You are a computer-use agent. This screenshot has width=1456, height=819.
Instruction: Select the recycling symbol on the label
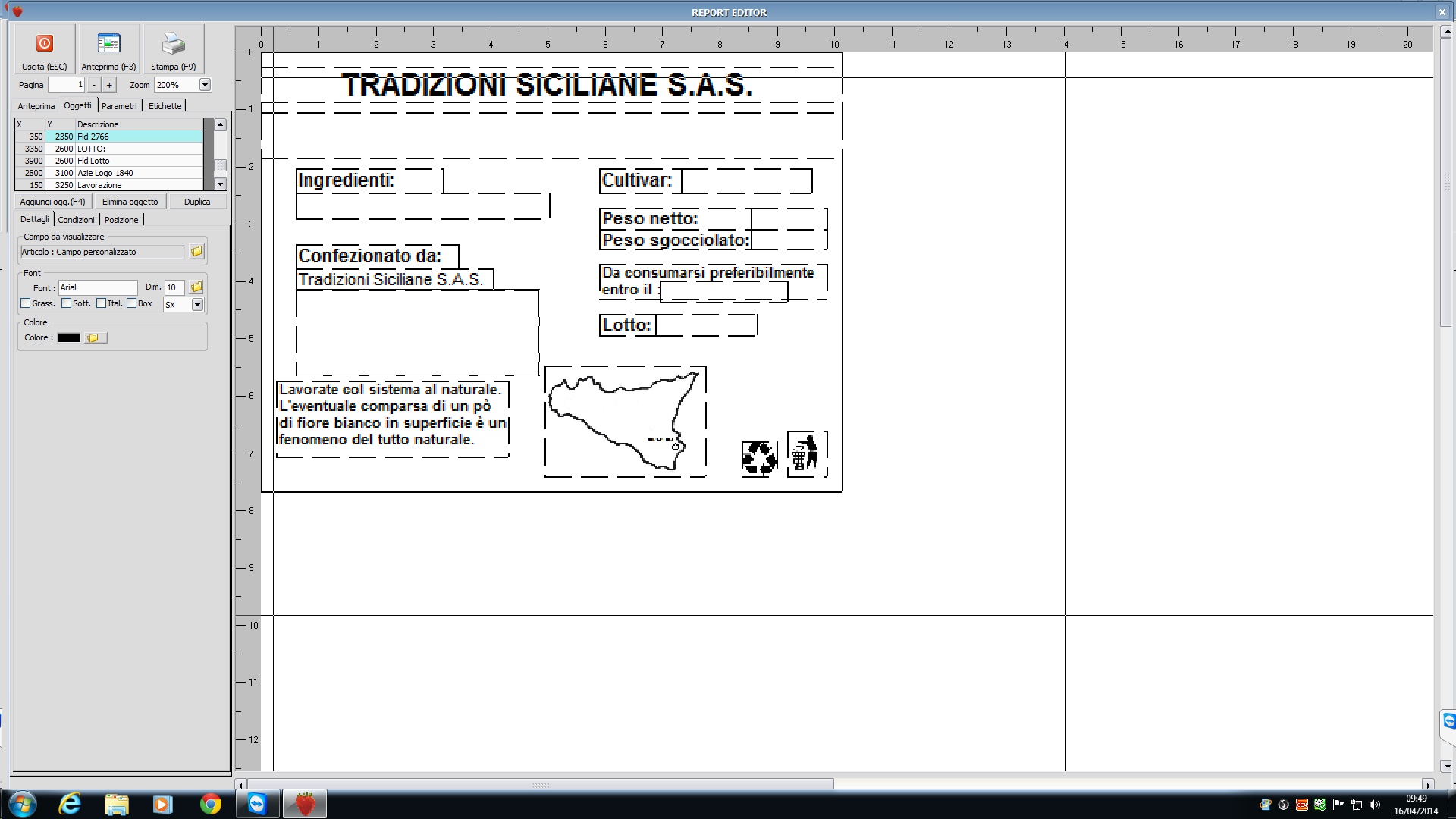[x=759, y=458]
